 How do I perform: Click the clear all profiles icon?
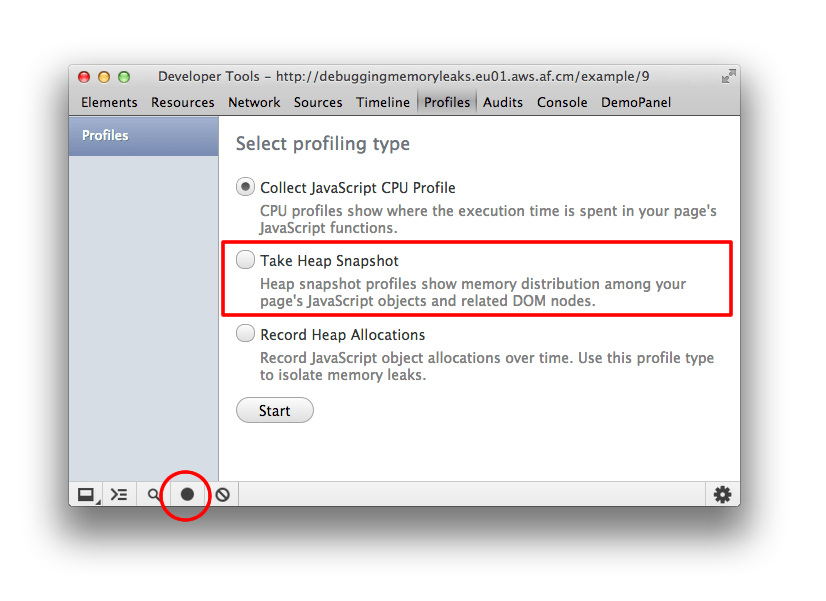point(222,494)
